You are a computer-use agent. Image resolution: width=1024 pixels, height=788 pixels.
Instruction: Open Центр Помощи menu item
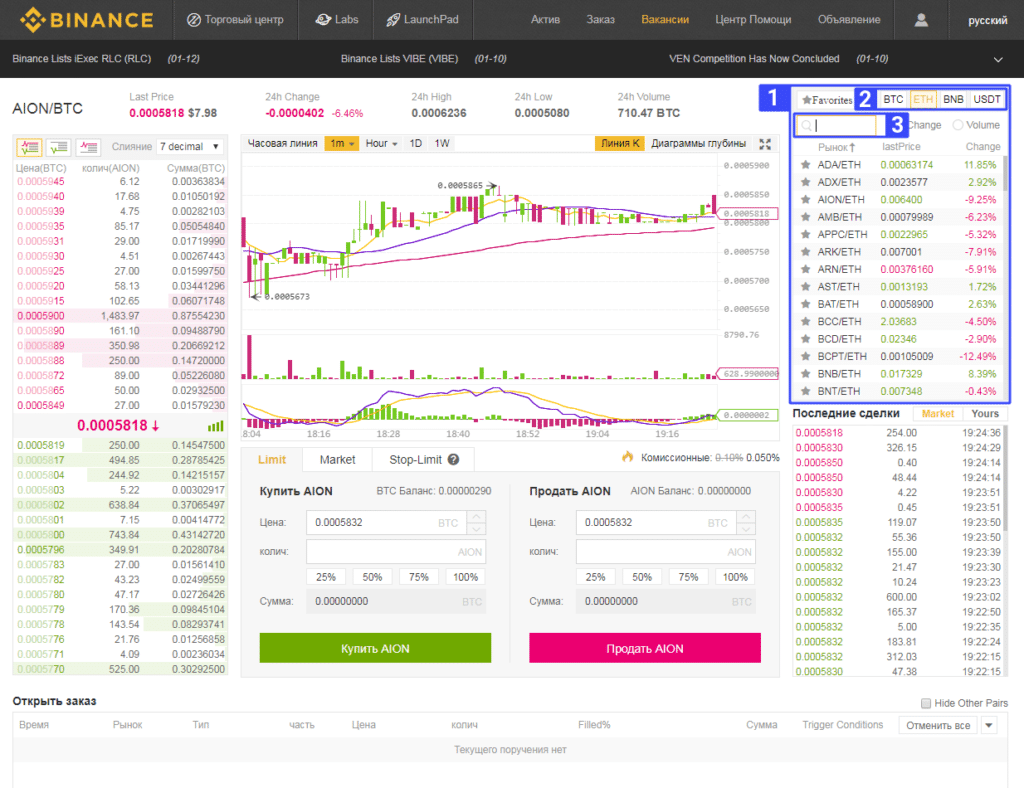tap(753, 20)
